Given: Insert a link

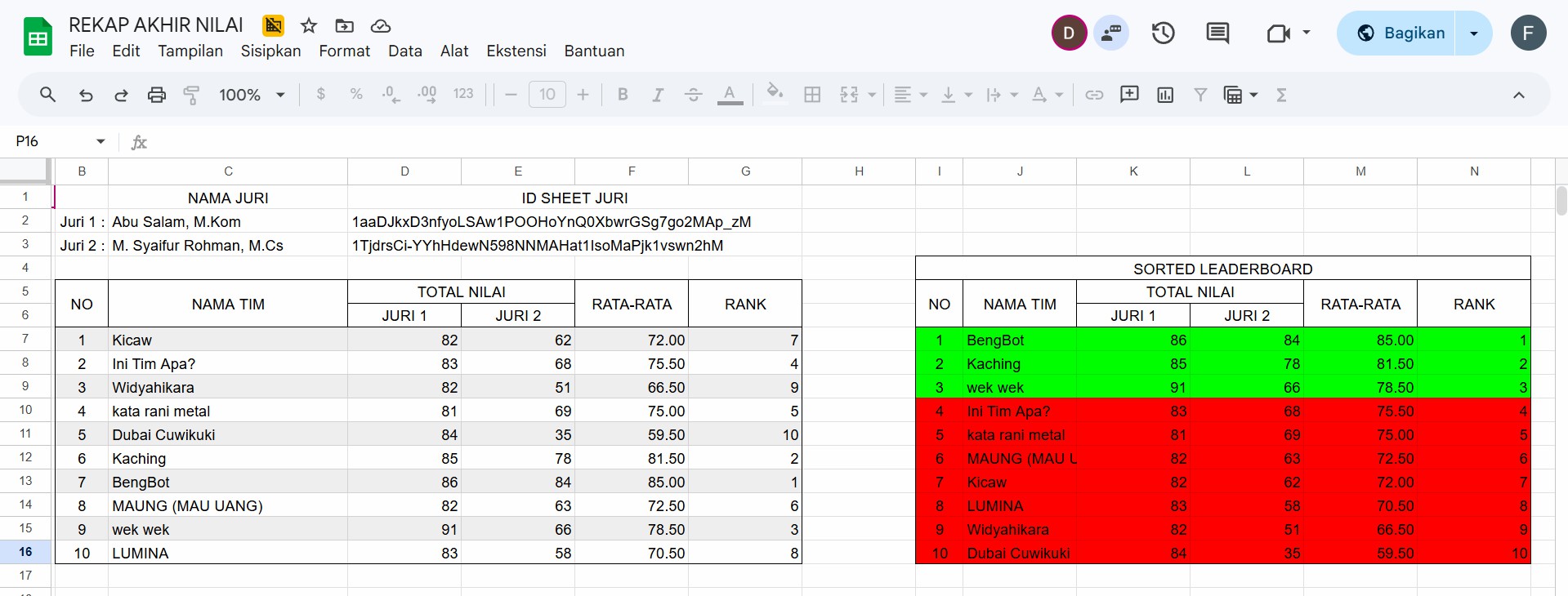Looking at the screenshot, I should tap(1094, 95).
